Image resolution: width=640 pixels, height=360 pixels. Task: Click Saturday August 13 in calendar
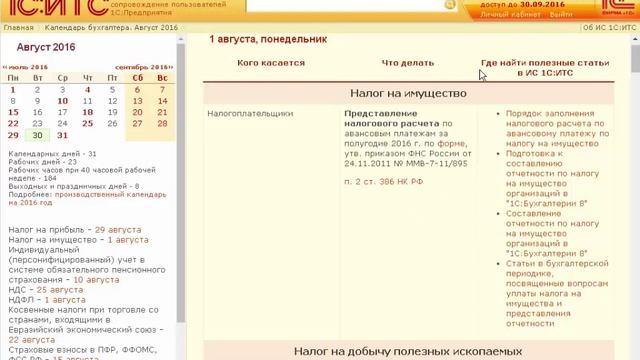tap(138, 101)
